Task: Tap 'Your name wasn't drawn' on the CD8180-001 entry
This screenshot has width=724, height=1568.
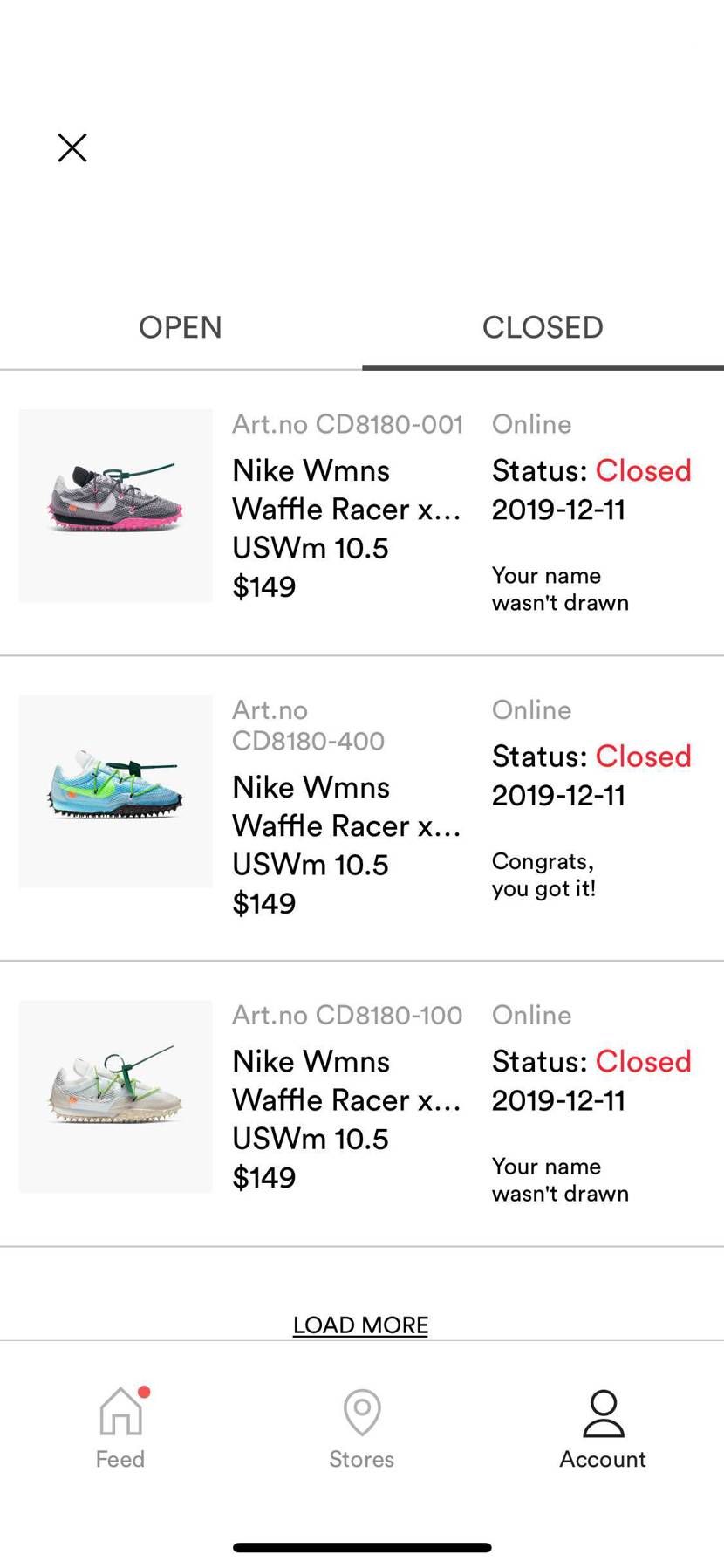Action: coord(560,589)
